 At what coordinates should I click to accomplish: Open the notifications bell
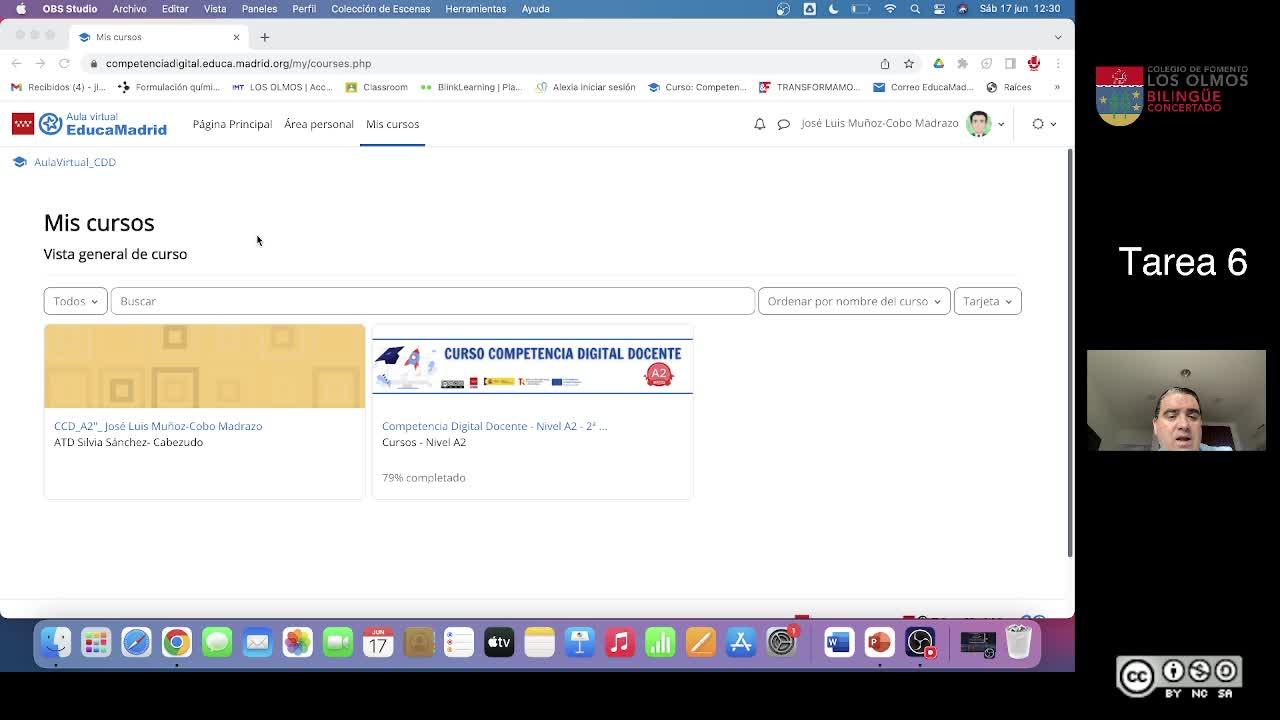(759, 124)
